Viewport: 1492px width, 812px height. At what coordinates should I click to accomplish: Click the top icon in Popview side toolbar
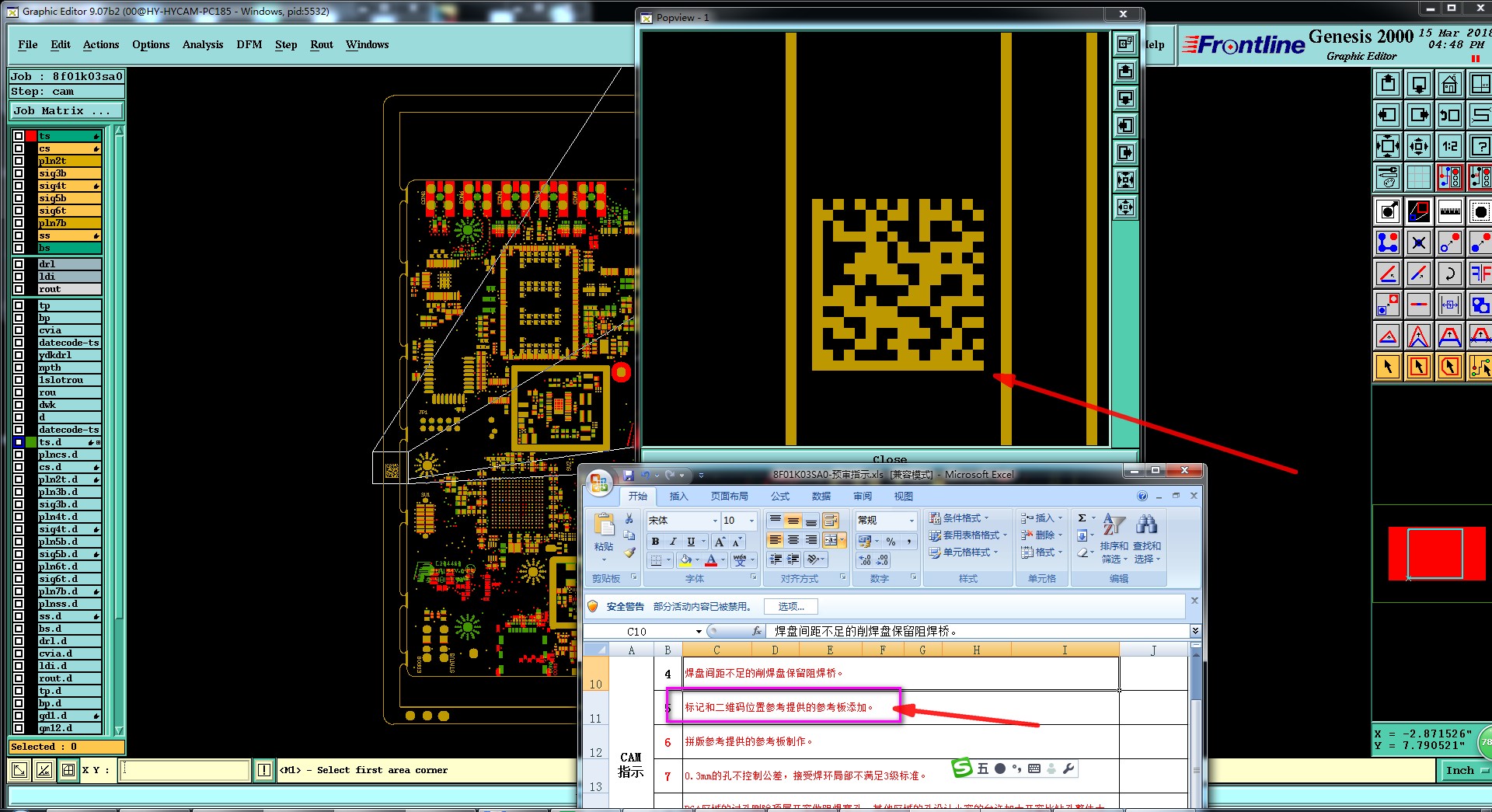tap(1125, 44)
